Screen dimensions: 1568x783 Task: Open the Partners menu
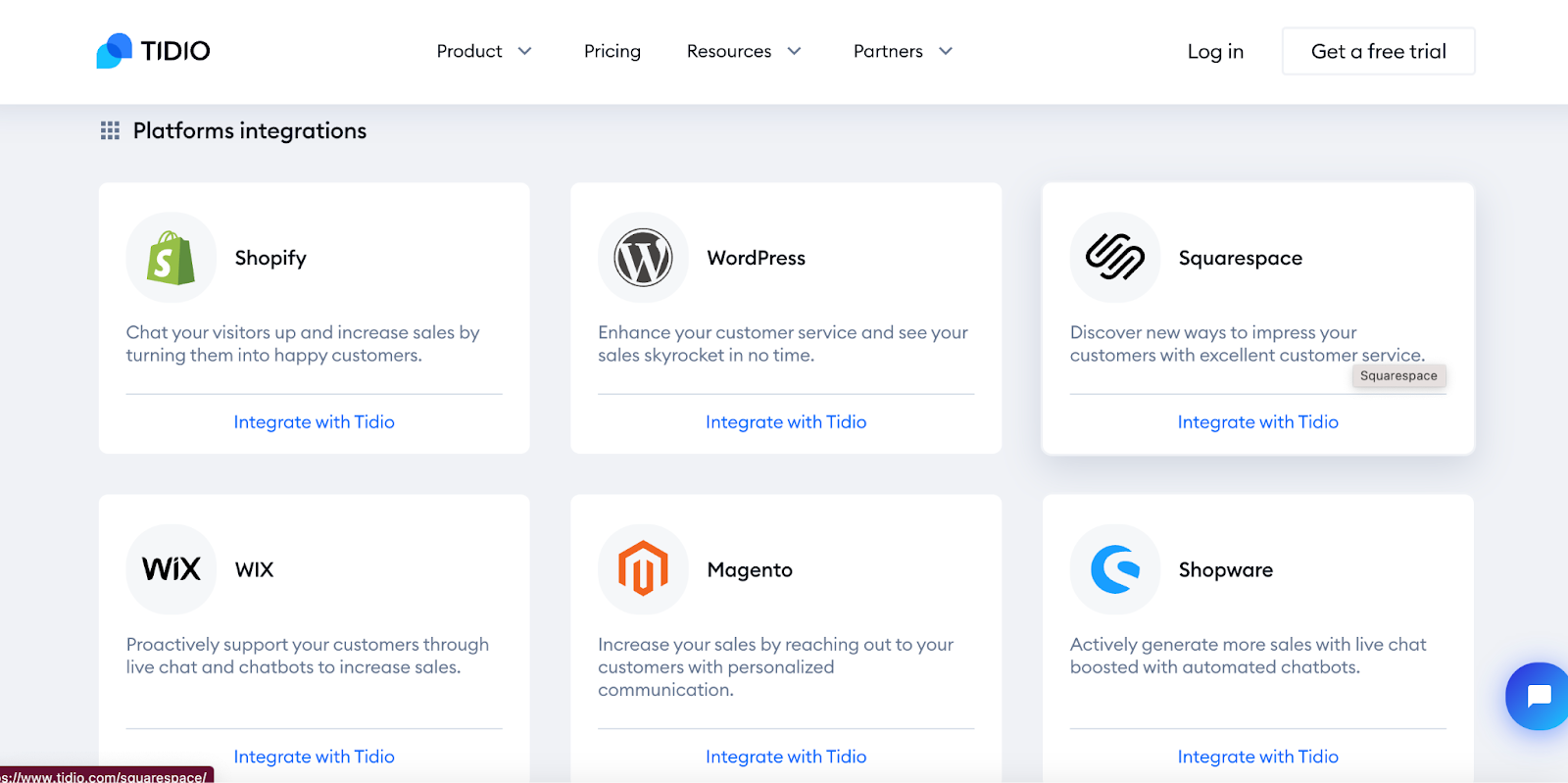pos(888,51)
